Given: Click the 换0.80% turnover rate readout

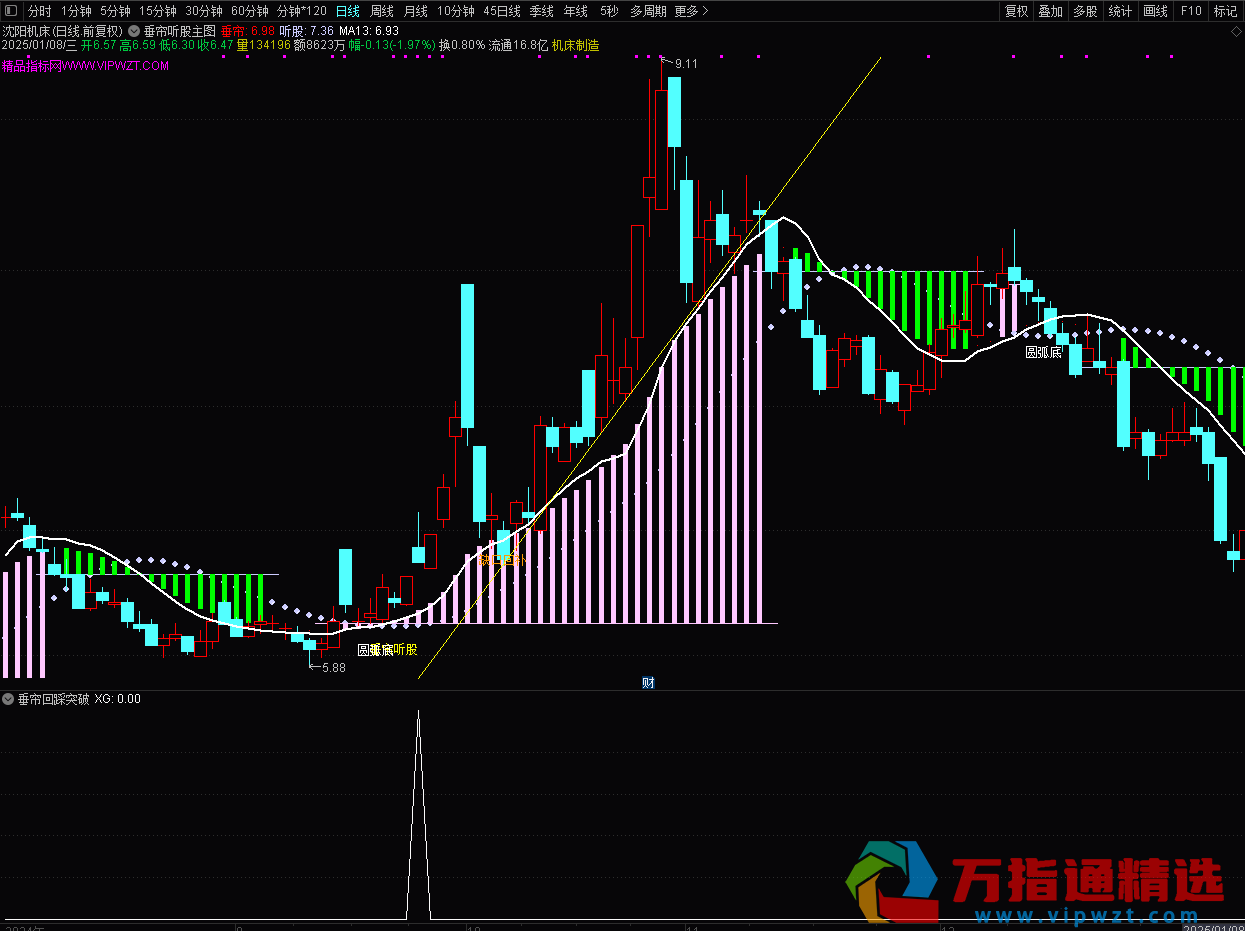Looking at the screenshot, I should [x=462, y=45].
